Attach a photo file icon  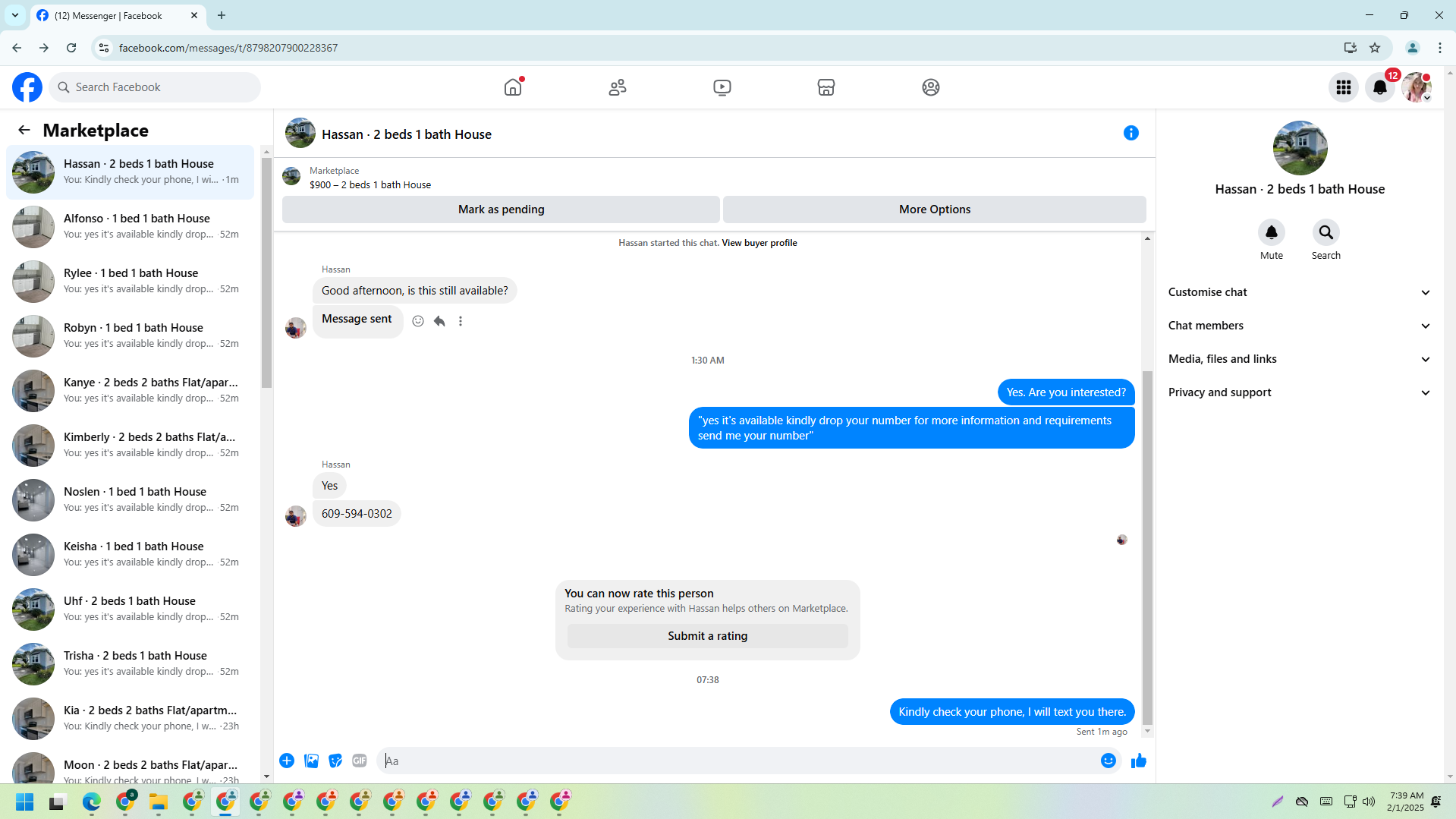[x=311, y=761]
